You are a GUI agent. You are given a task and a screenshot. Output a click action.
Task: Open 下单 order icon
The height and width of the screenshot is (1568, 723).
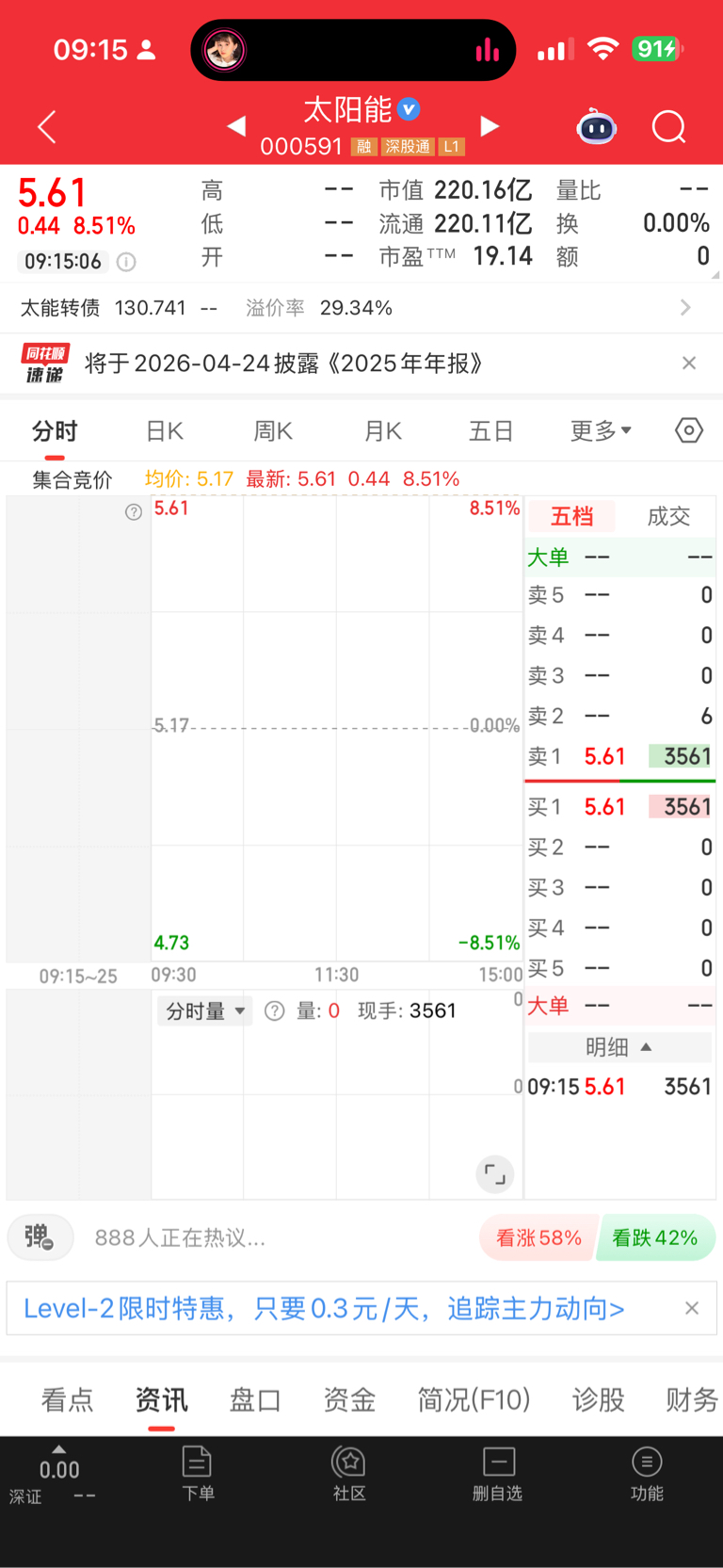point(198,1474)
